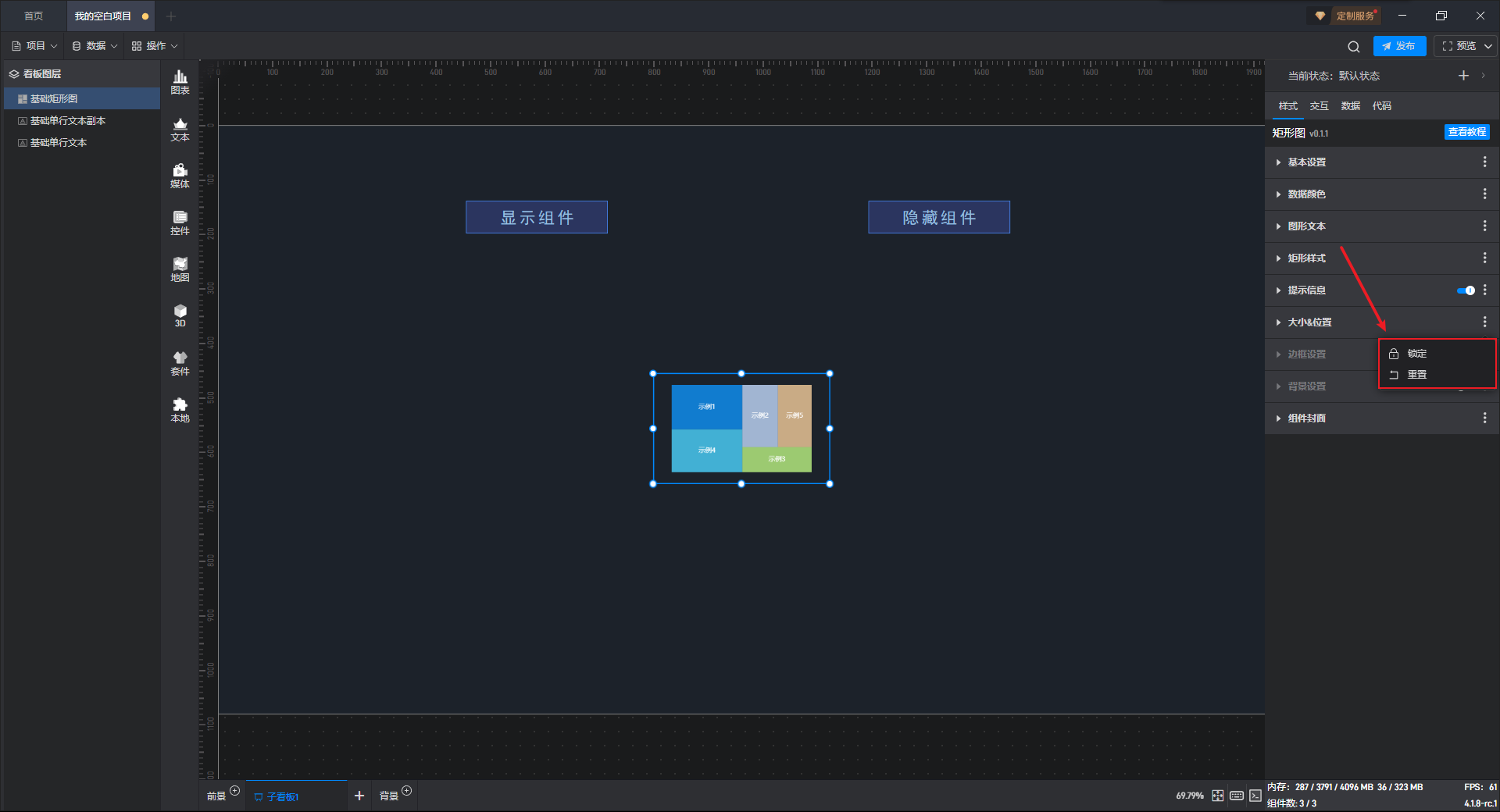
Task: Open the more menu for 提示信息
Action: pos(1484,290)
